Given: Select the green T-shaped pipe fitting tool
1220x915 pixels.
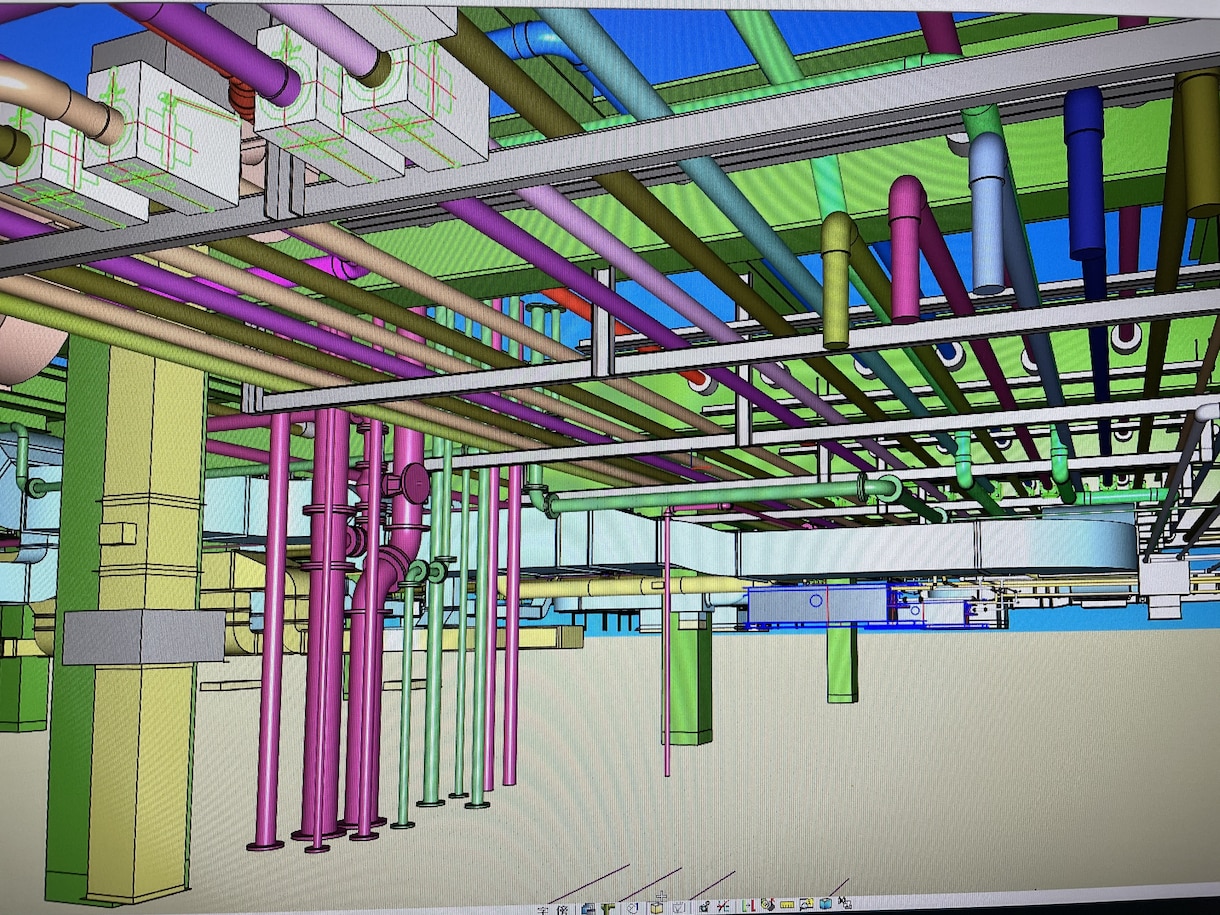Looking at the screenshot, I should 607,908.
